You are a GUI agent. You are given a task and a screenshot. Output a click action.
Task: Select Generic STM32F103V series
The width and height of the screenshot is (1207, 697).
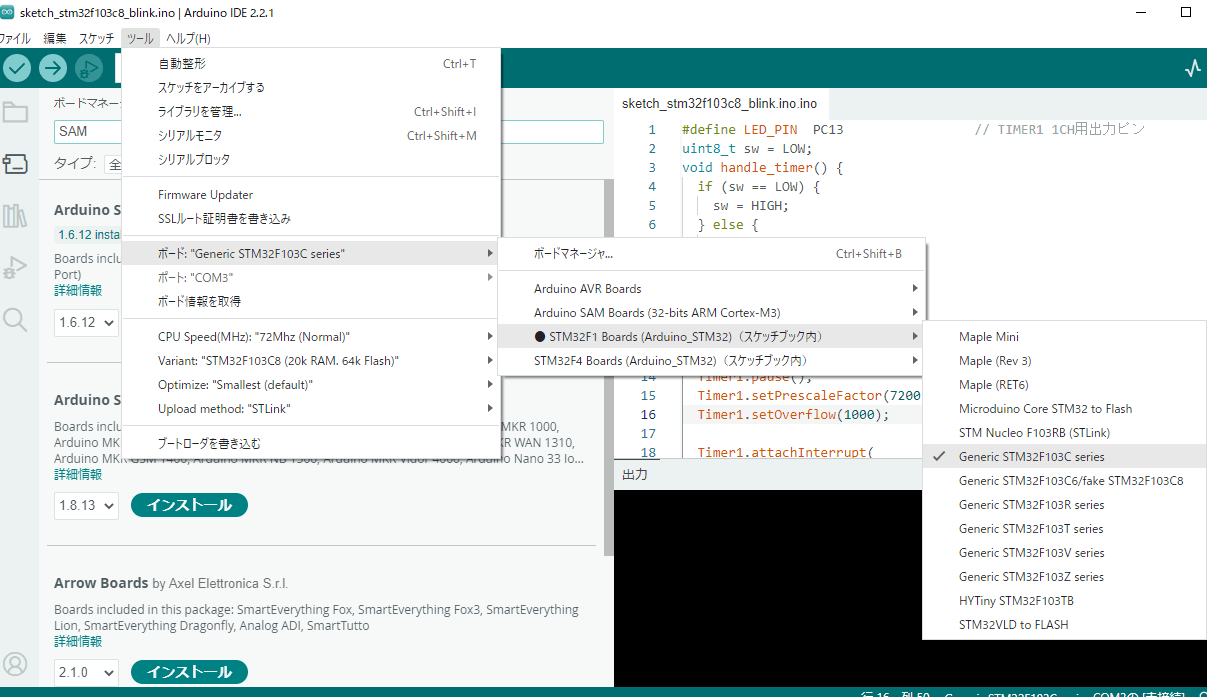pos(1064,553)
